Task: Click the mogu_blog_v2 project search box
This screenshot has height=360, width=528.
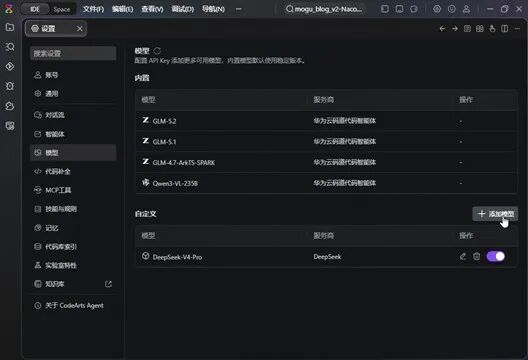Action: pyautogui.click(x=325, y=9)
